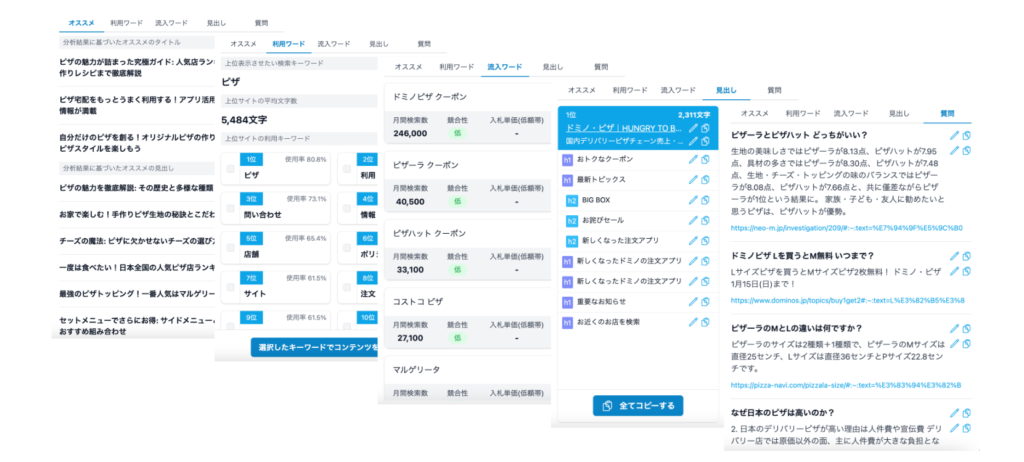Copy the 重要なお知らせ heading
Viewport: 1024px width, 462px height.
tap(705, 302)
